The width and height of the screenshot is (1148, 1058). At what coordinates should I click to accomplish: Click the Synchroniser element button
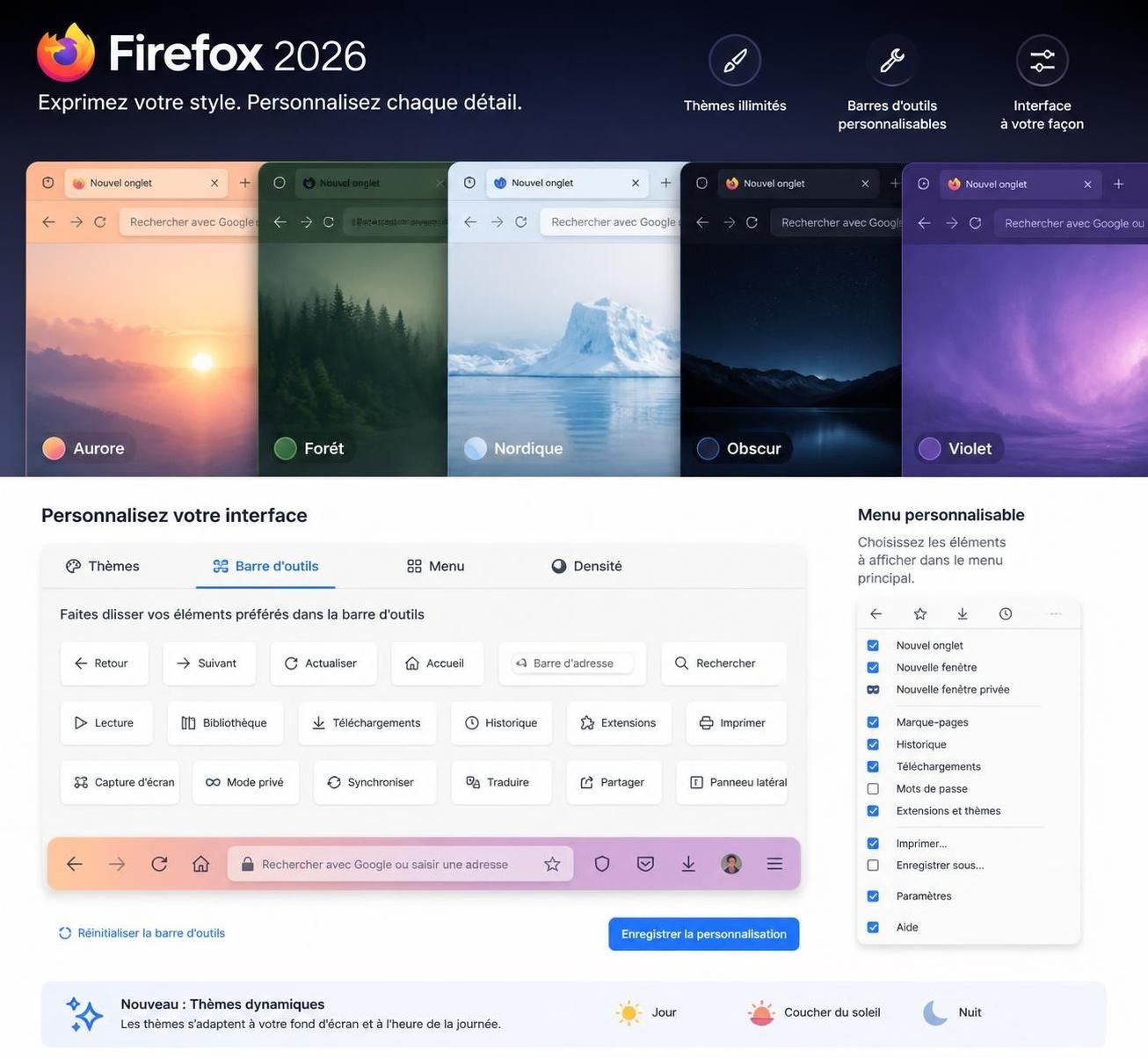point(374,782)
